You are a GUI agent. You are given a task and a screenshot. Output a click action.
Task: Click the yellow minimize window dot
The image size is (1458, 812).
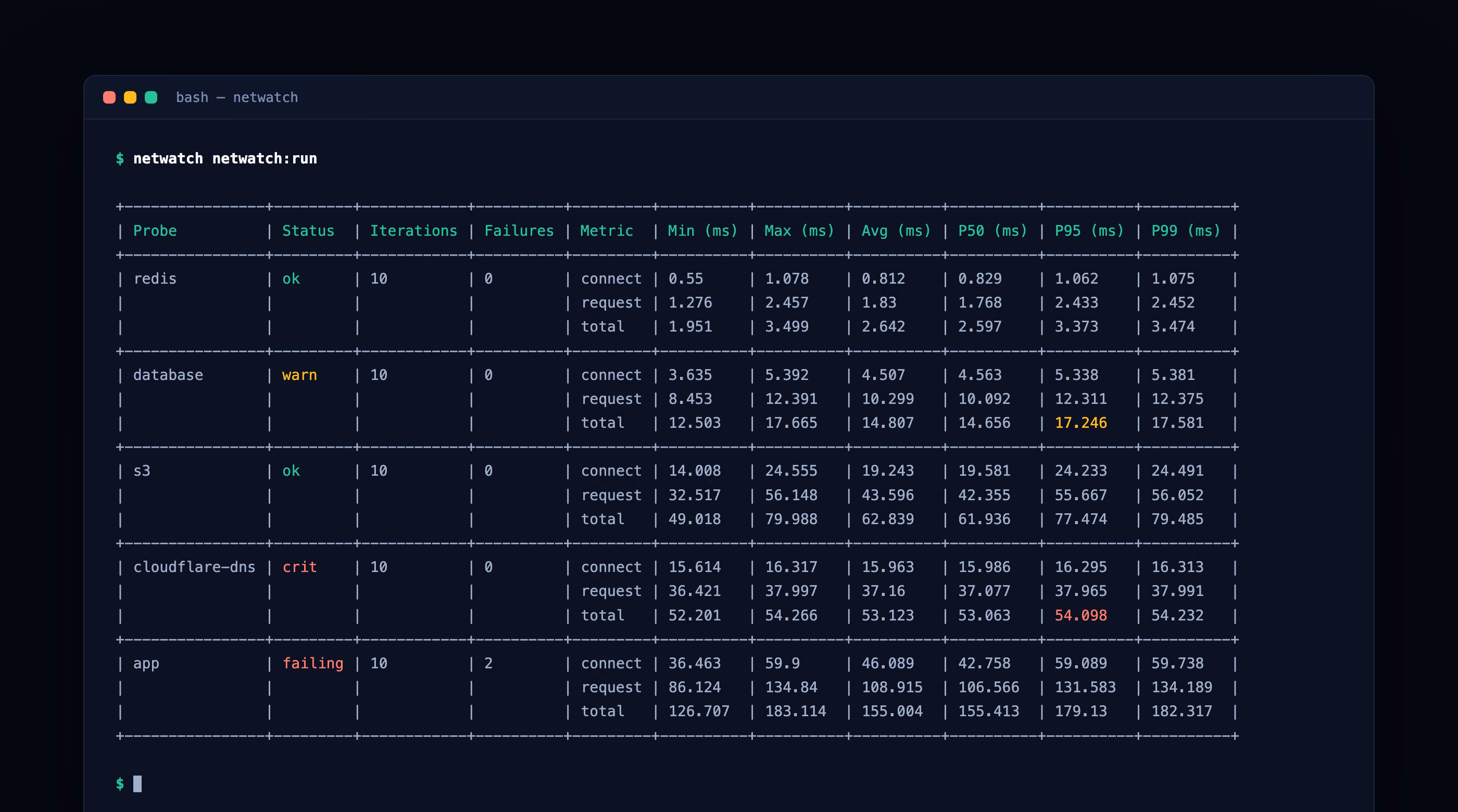pyautogui.click(x=130, y=97)
